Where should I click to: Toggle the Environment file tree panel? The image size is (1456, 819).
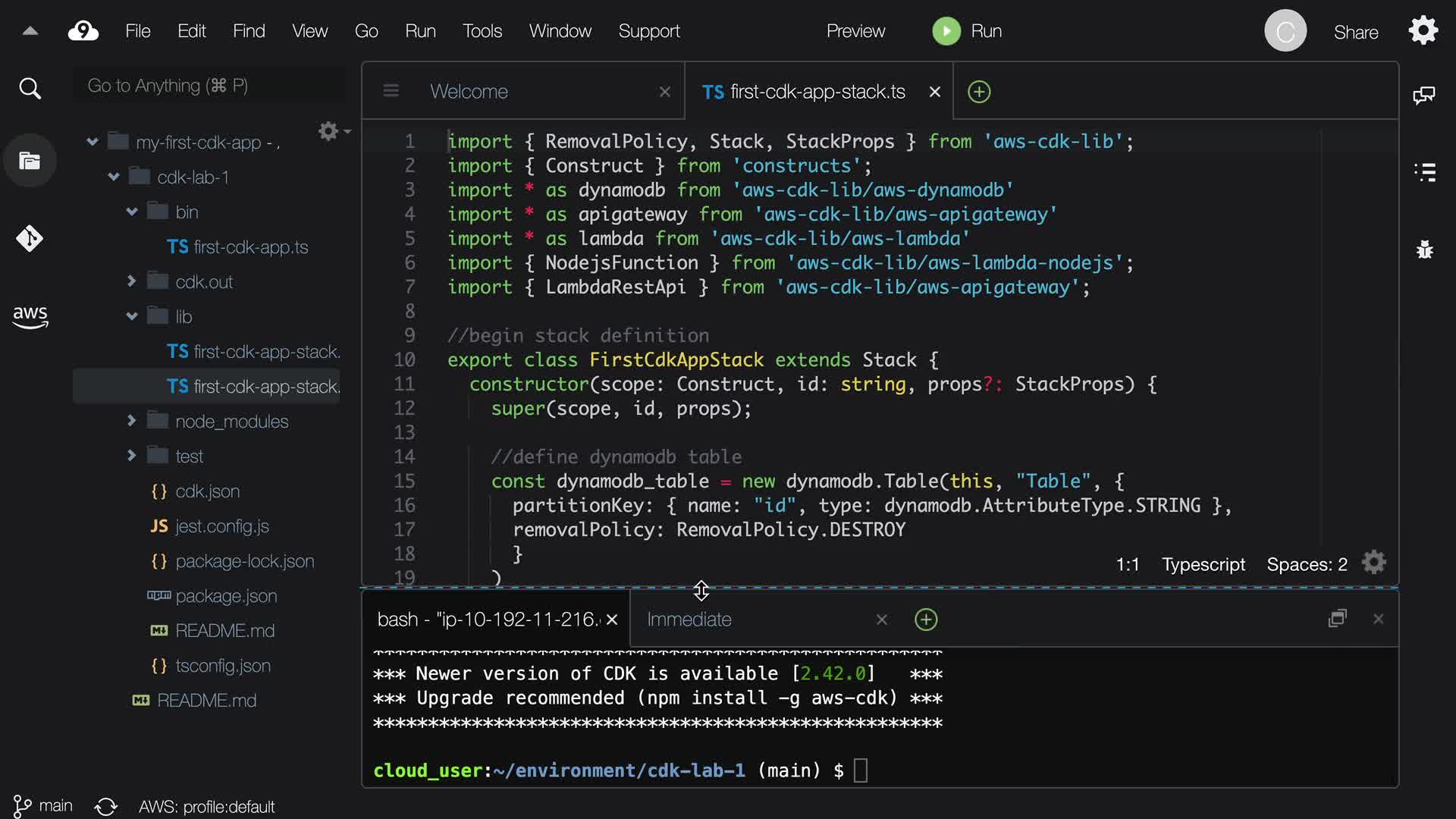coord(30,161)
